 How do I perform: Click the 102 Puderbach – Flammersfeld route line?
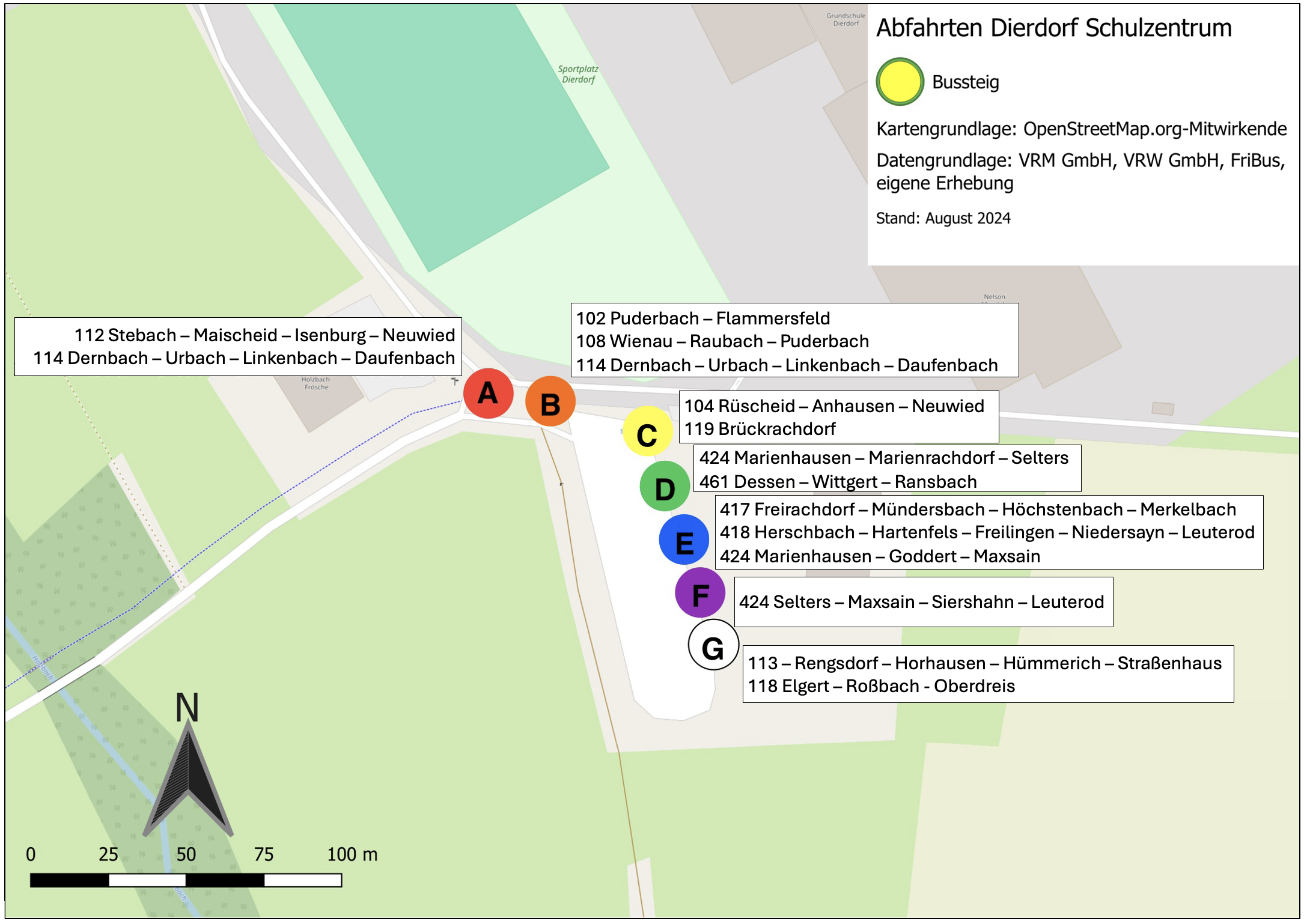(702, 318)
